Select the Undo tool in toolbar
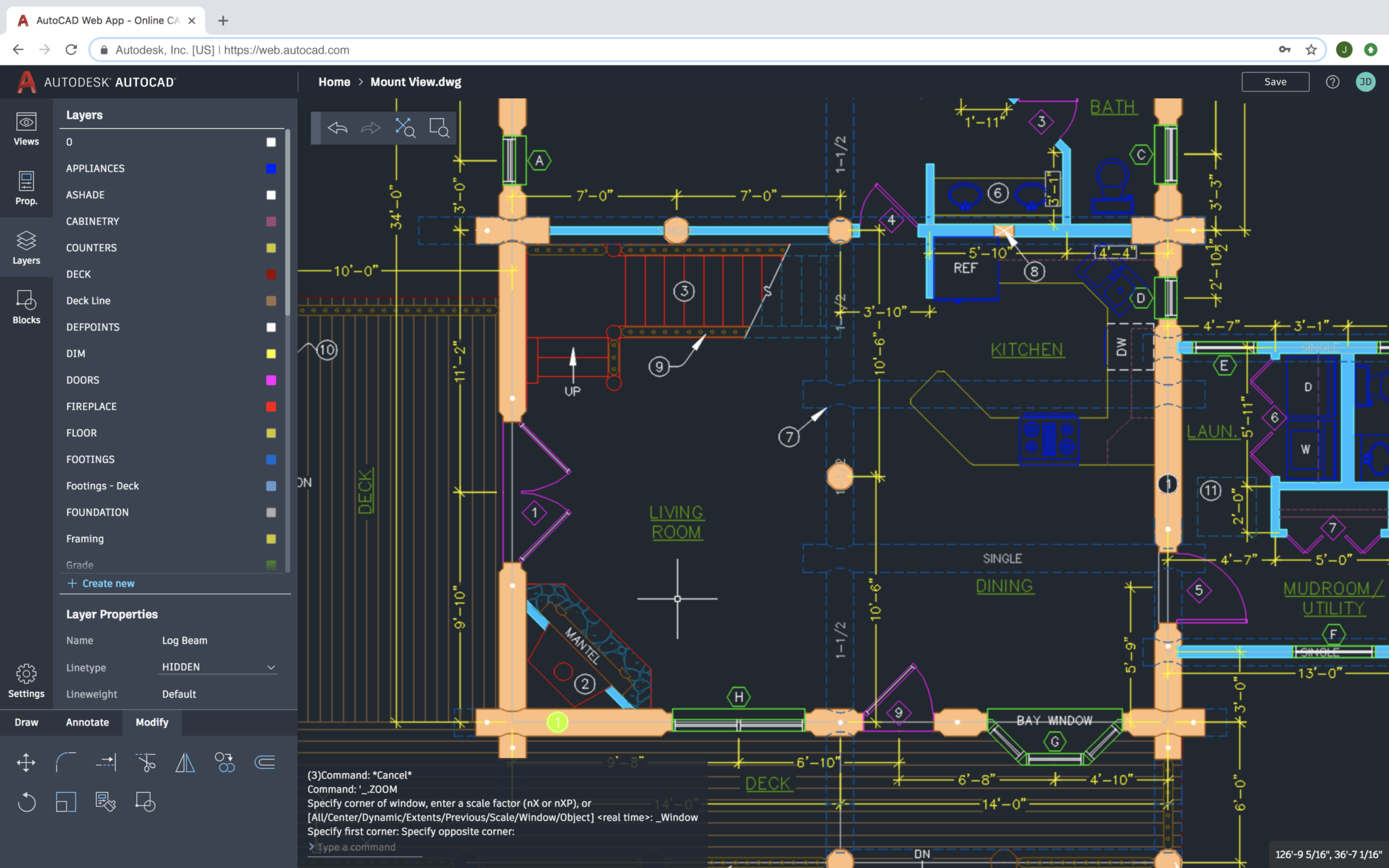The image size is (1389, 868). point(337,127)
